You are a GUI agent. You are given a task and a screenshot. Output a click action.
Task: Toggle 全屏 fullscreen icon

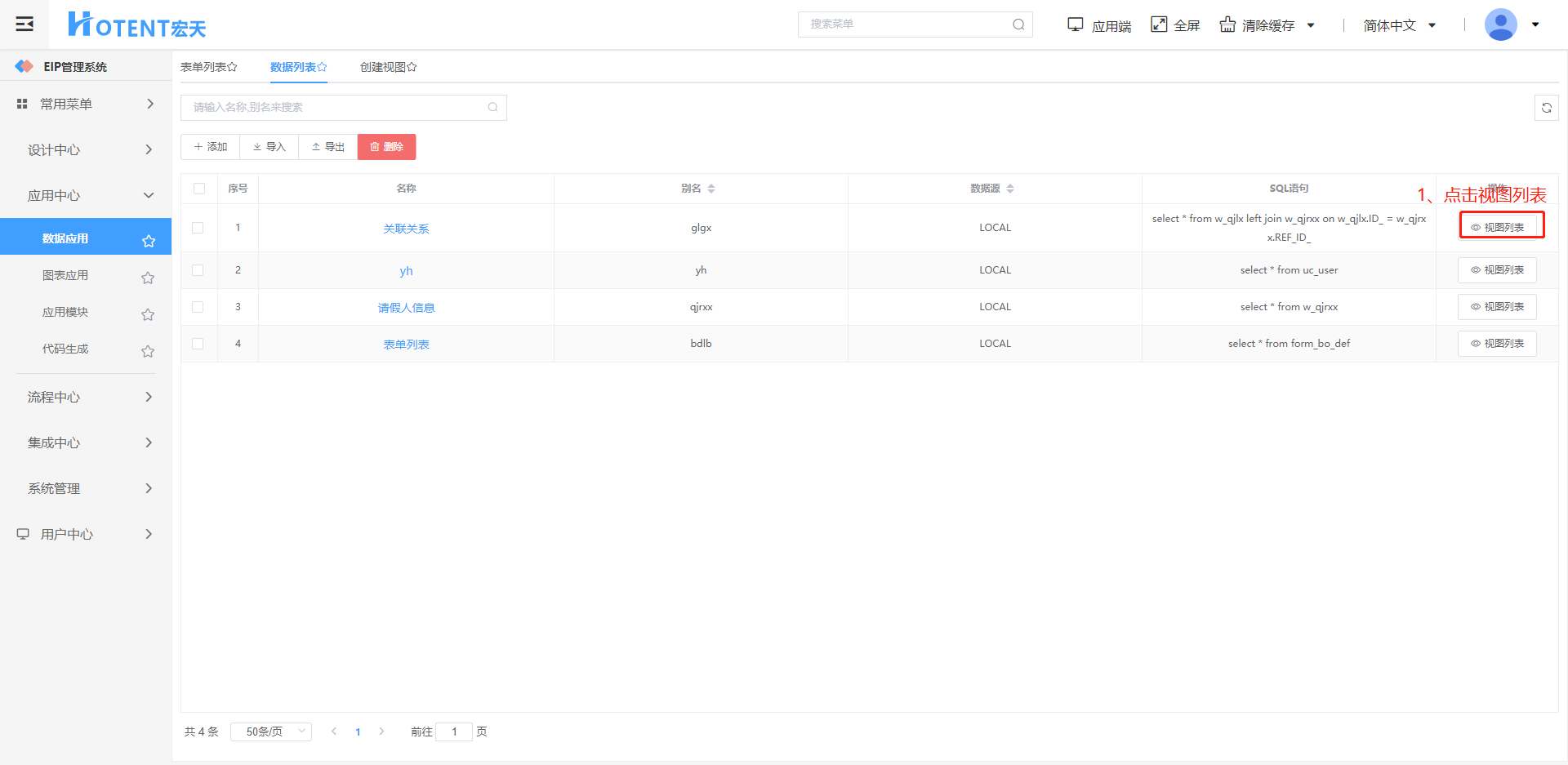pyautogui.click(x=1159, y=24)
